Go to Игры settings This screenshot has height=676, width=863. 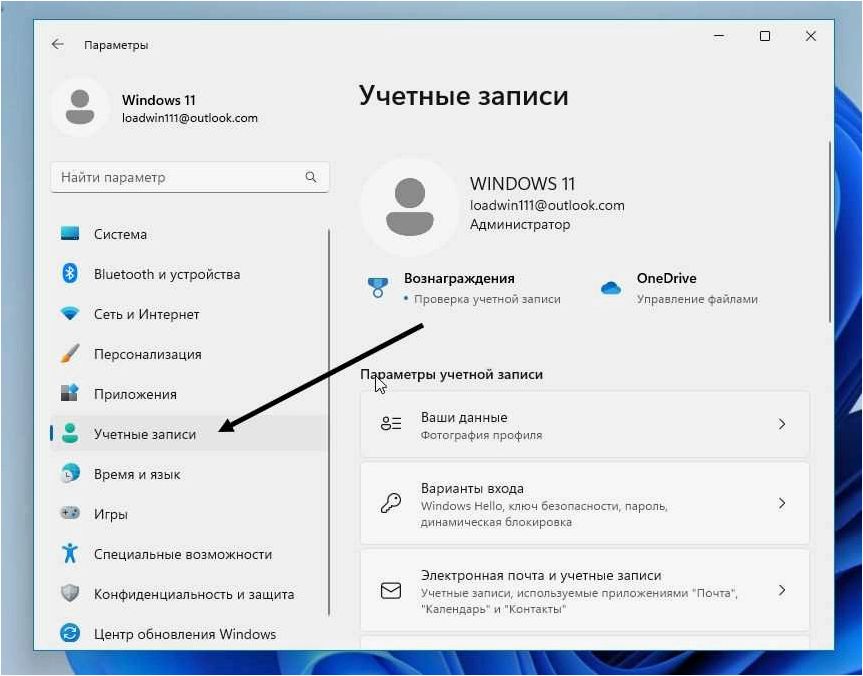click(x=188, y=514)
